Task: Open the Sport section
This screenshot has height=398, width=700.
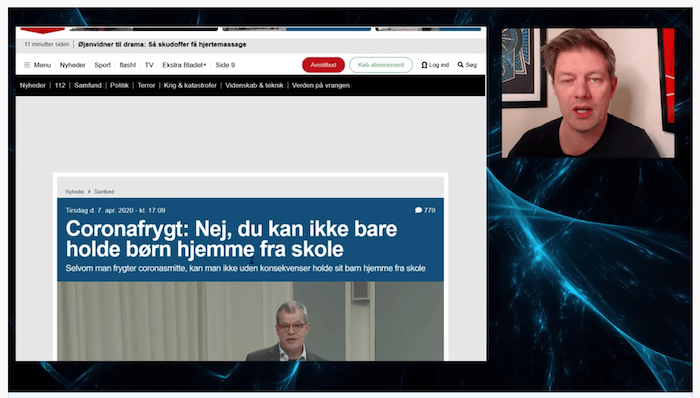Action: pyautogui.click(x=102, y=65)
